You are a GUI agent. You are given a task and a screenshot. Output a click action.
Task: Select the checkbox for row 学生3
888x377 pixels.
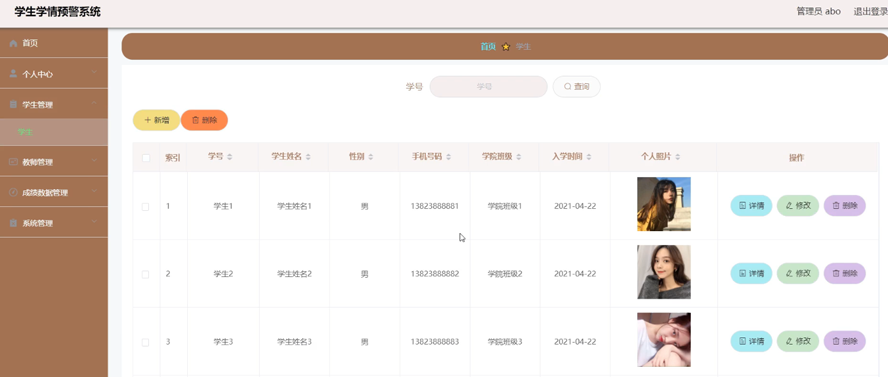pos(146,342)
